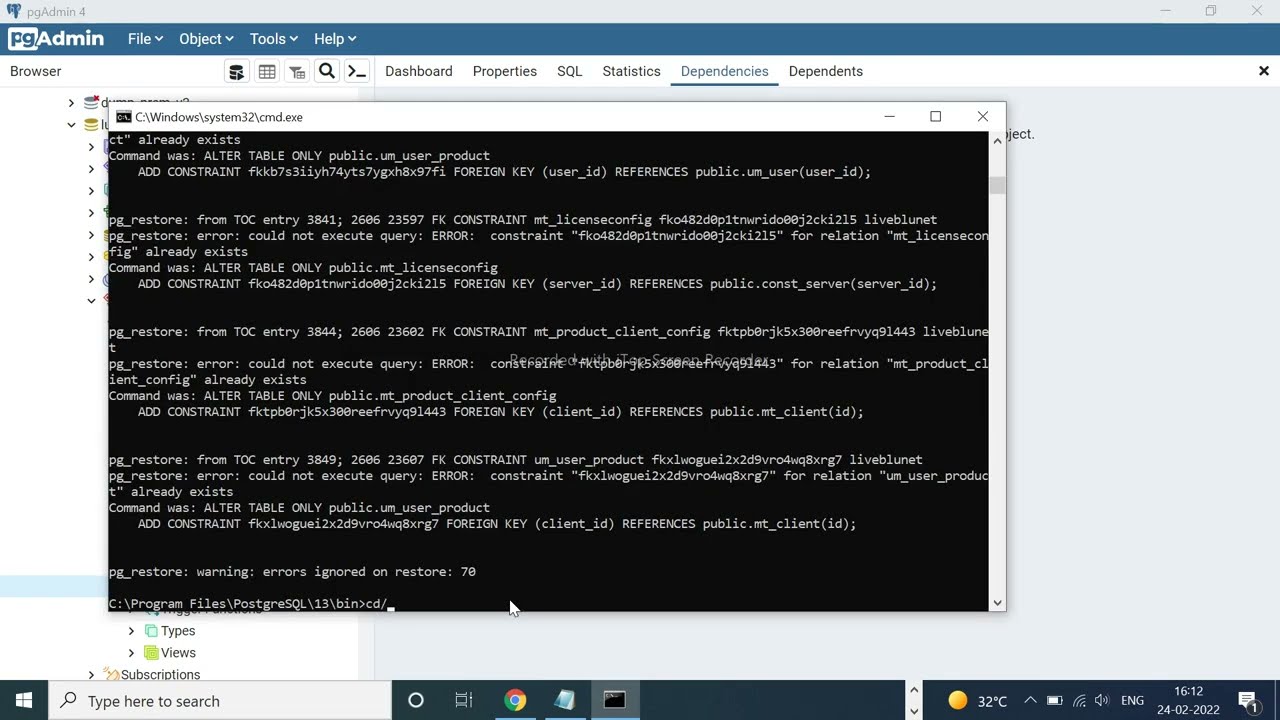Image resolution: width=1280 pixels, height=720 pixels.
Task: Launch the PSQL Tool terminal icon
Action: (x=357, y=71)
